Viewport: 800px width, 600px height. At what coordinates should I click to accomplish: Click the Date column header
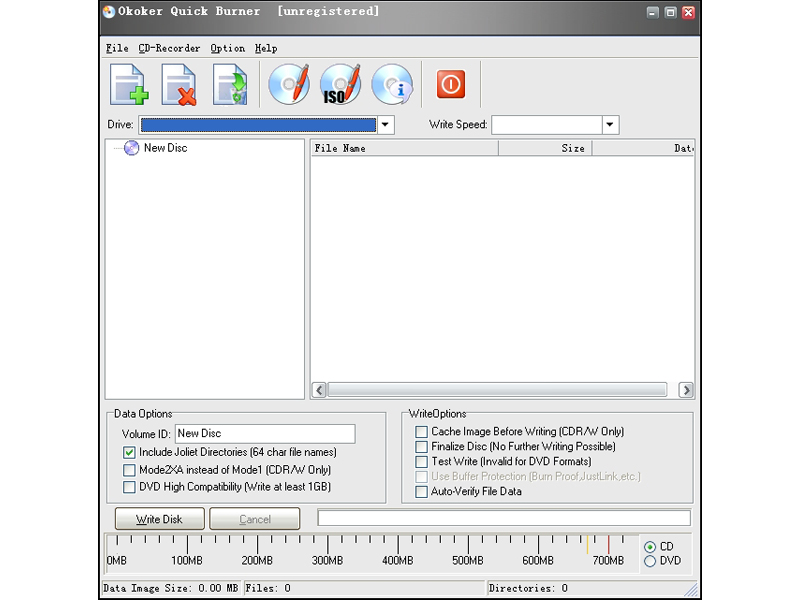[x=643, y=148]
